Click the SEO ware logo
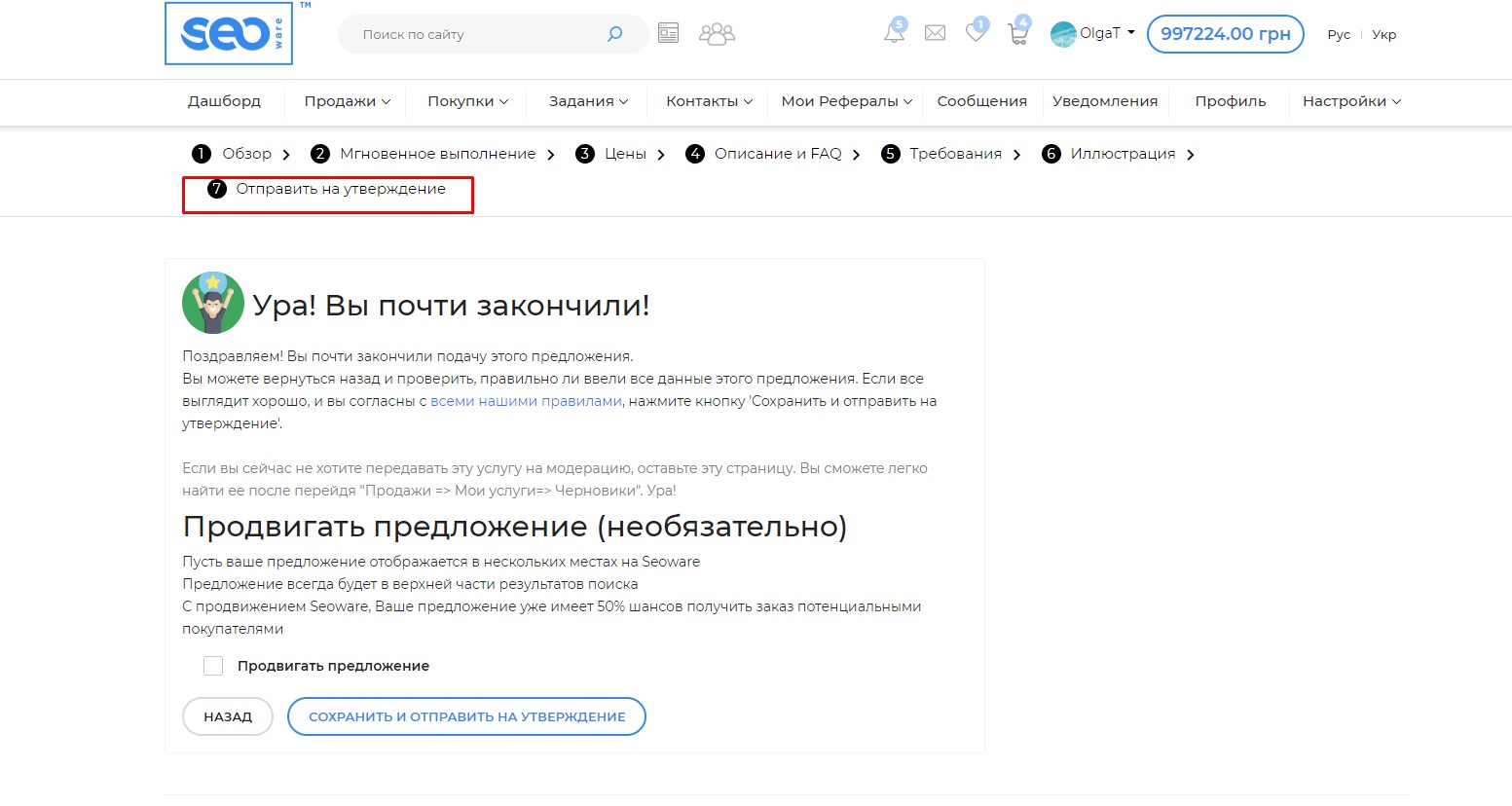 click(229, 34)
